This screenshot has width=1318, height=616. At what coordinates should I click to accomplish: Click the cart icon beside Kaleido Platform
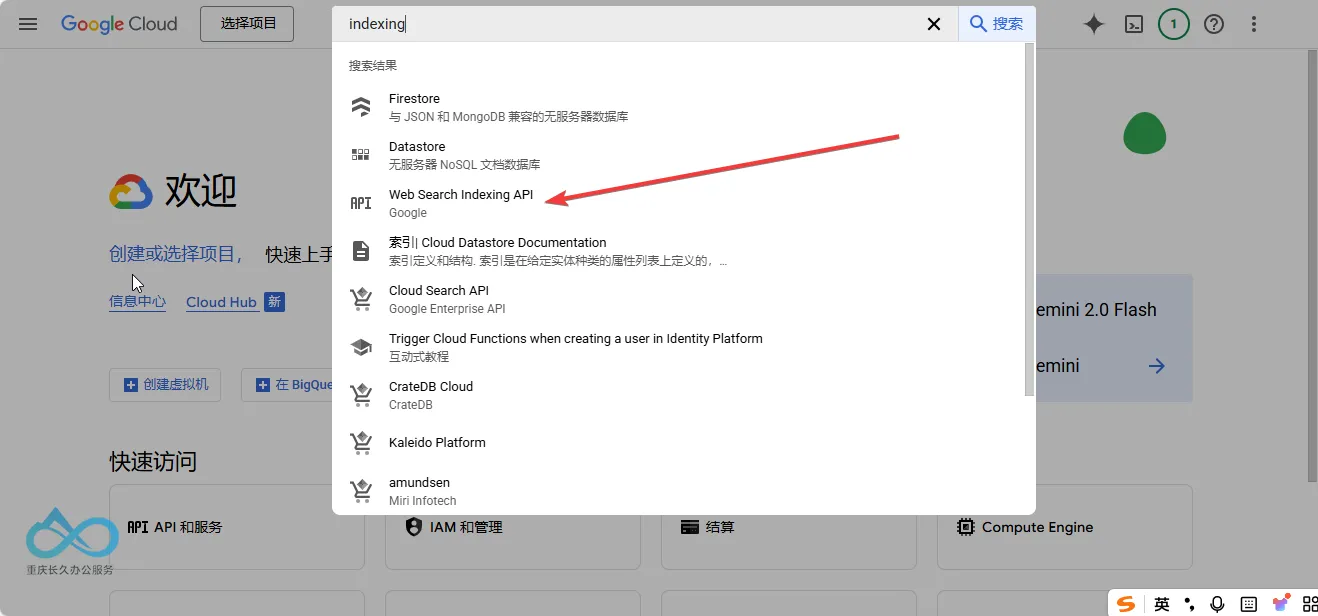click(x=361, y=443)
